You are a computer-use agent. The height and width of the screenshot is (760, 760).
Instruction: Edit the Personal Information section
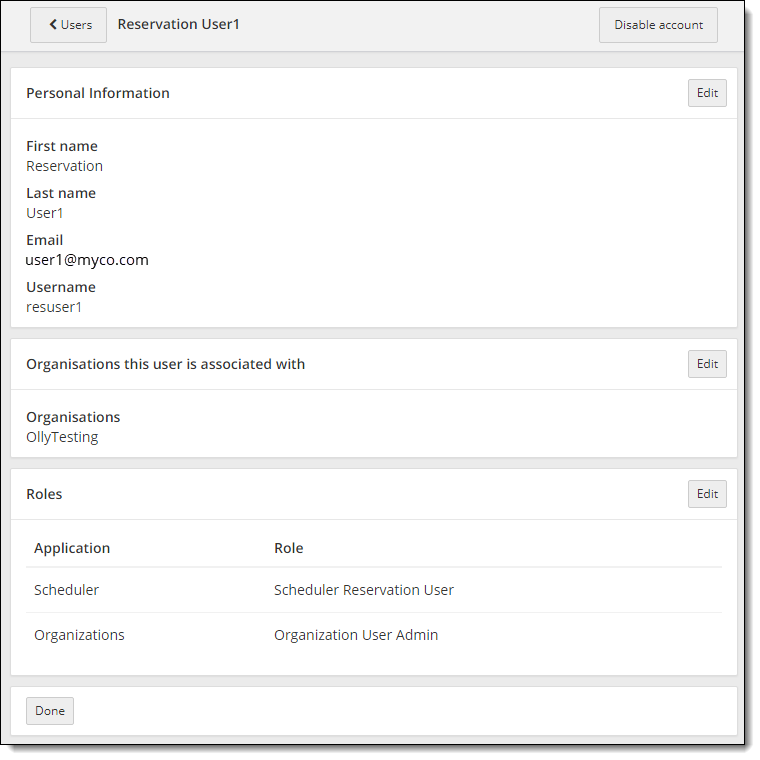[x=707, y=93]
